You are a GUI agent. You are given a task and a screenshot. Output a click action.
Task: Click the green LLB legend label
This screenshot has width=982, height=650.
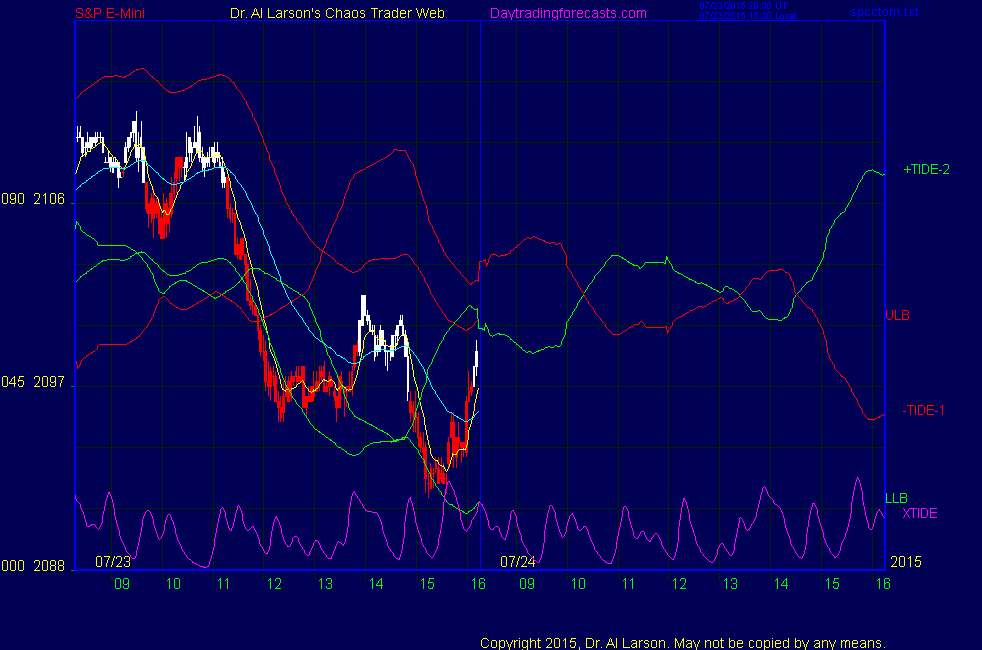(896, 498)
